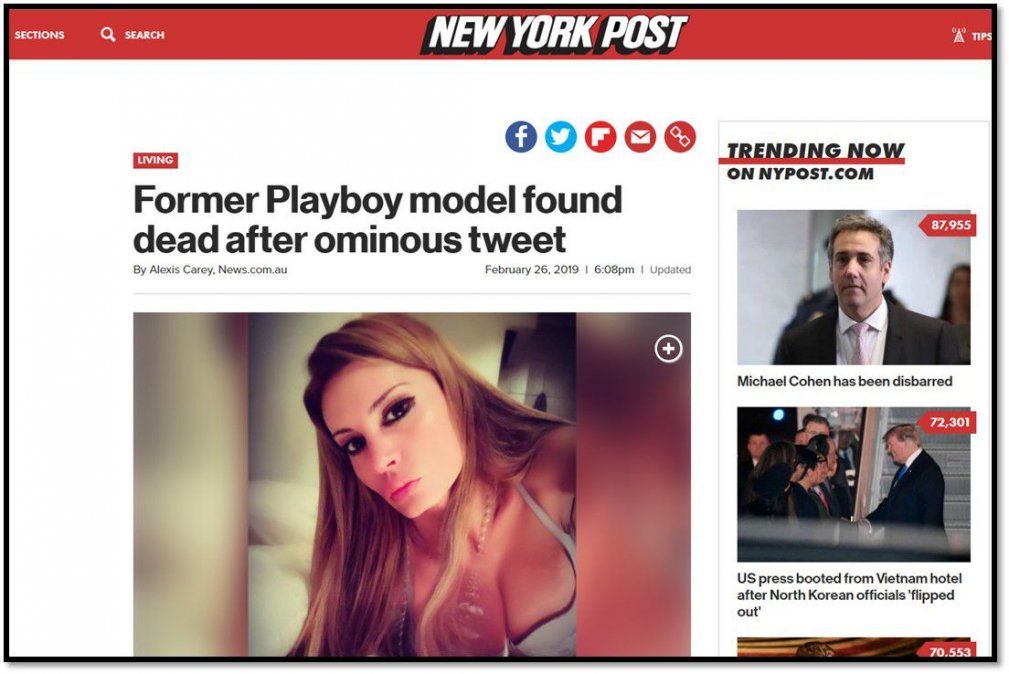Click the Vietnam hotel trending thumbnail
This screenshot has height=674, width=1009.
[853, 484]
